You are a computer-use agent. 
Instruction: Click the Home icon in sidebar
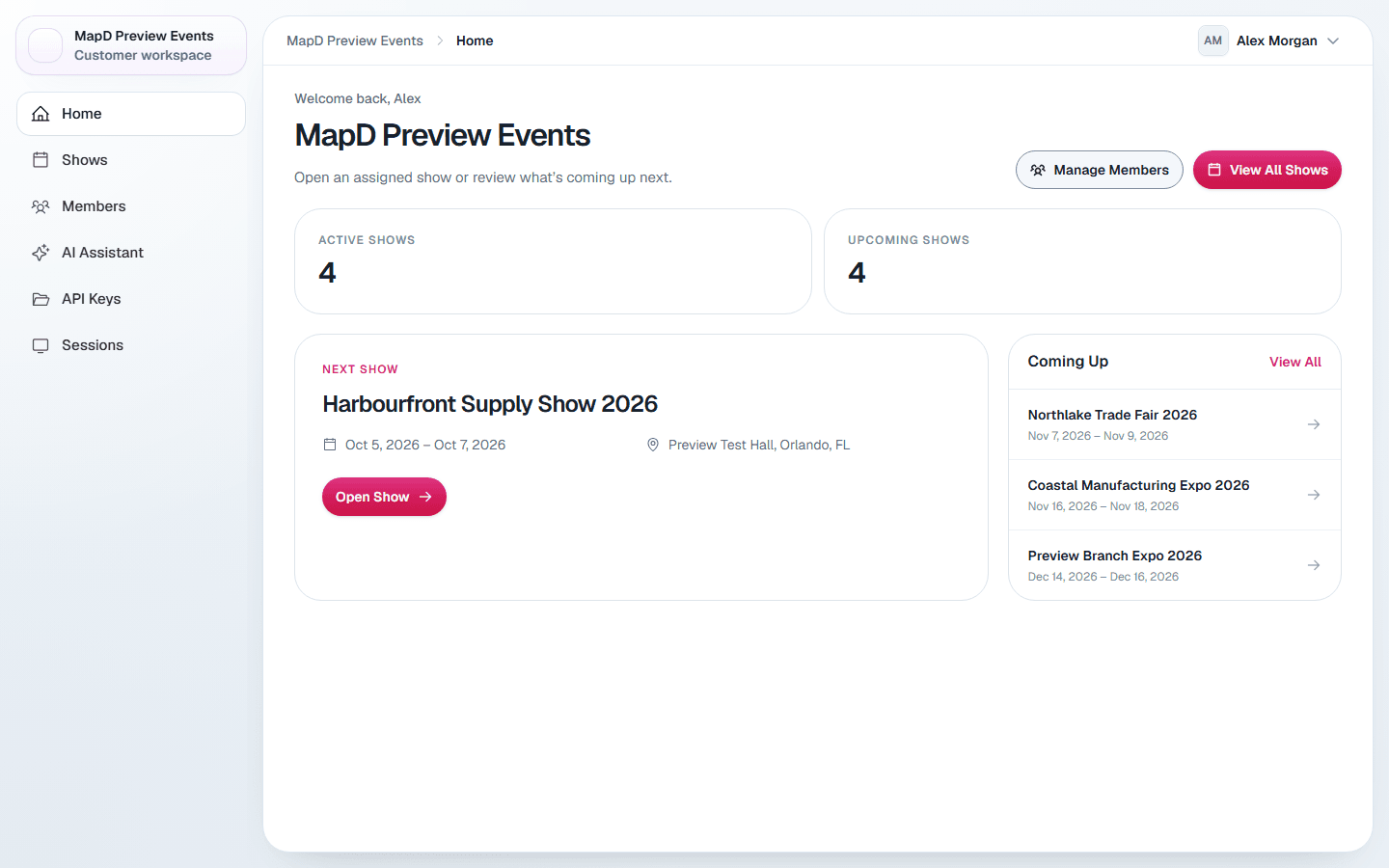point(41,114)
